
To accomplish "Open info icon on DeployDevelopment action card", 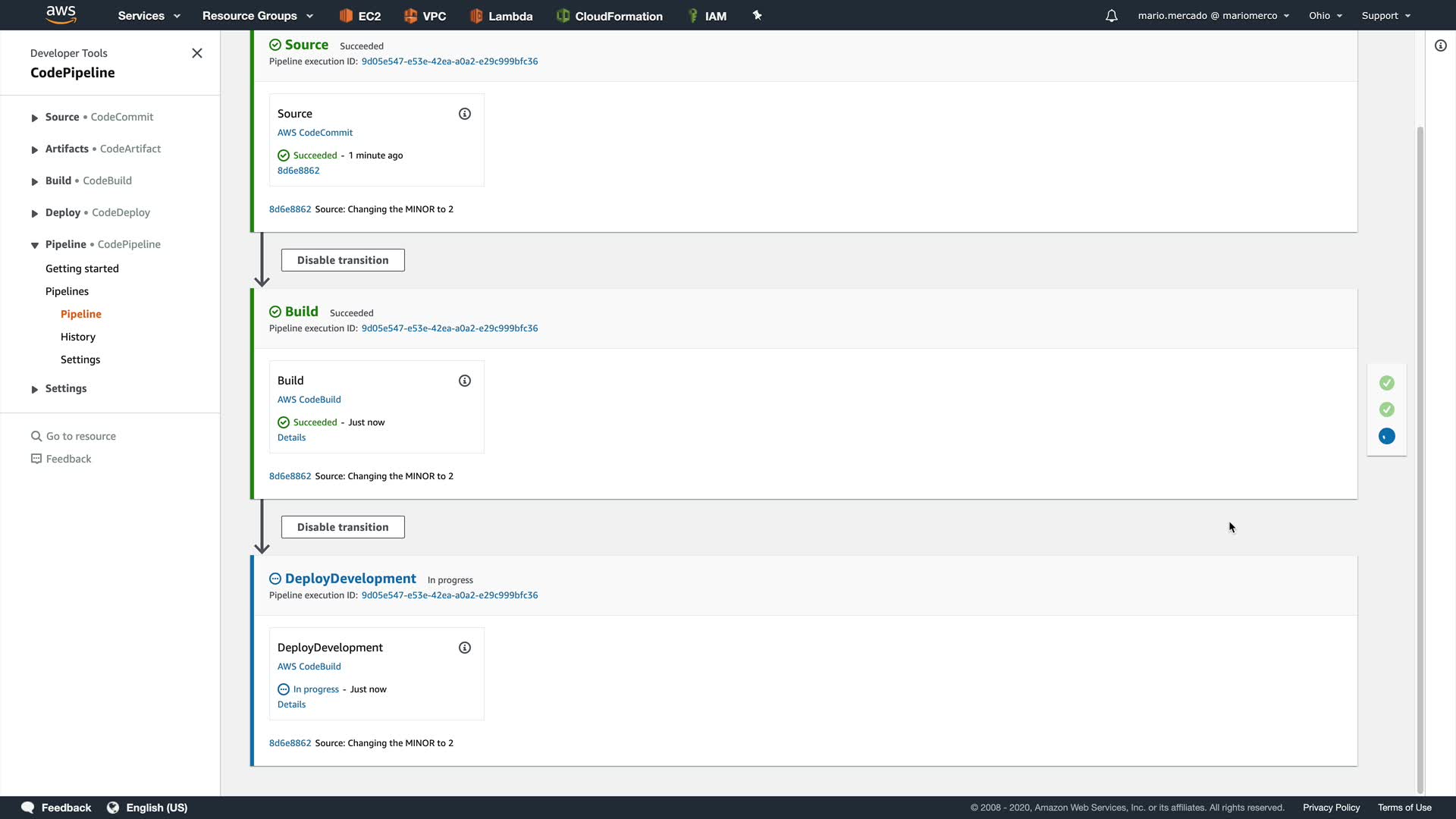I will click(x=465, y=648).
